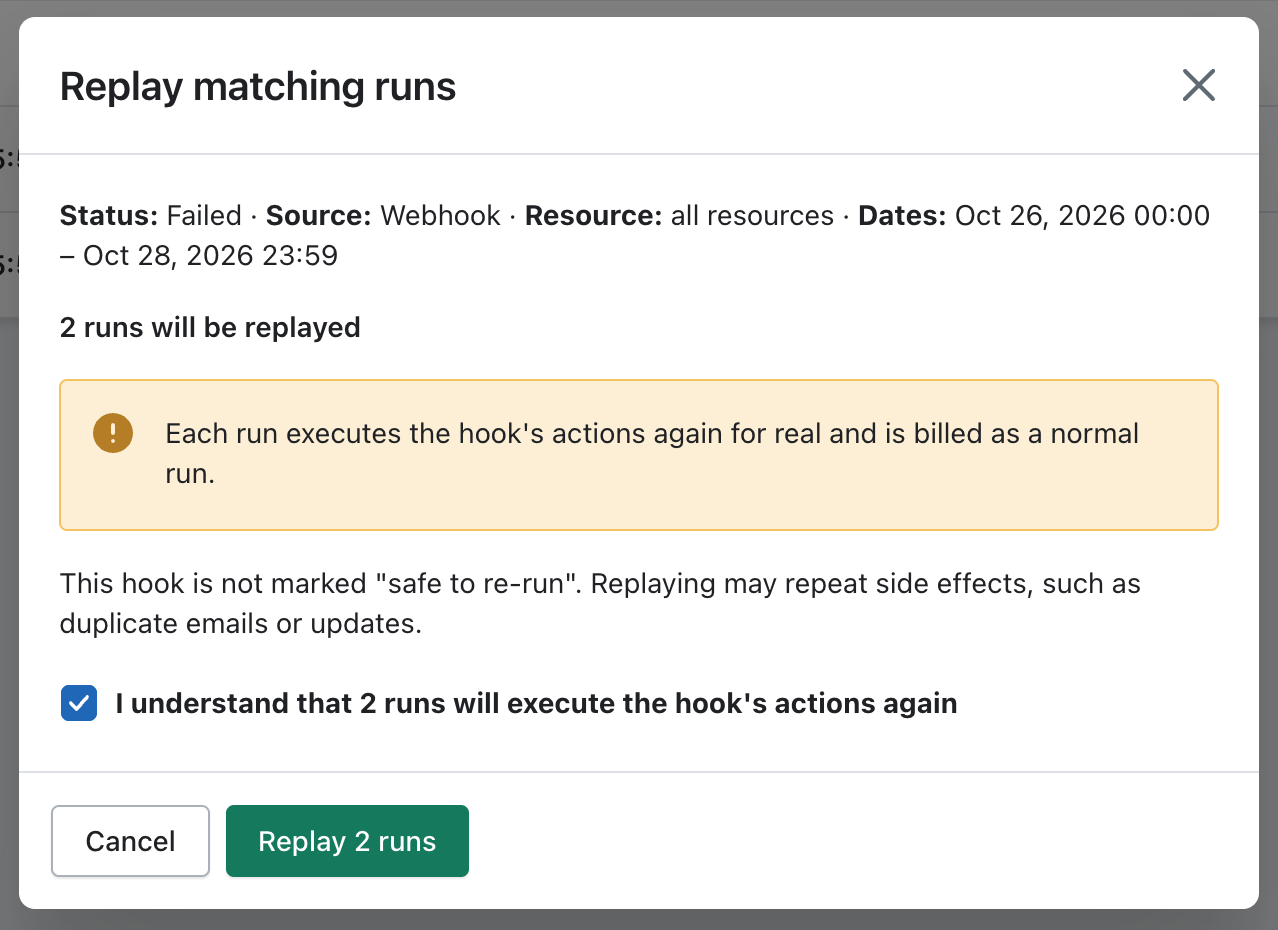Image resolution: width=1278 pixels, height=930 pixels.
Task: Click the "I understand that 2 runs" checkbox label
Action: point(536,703)
